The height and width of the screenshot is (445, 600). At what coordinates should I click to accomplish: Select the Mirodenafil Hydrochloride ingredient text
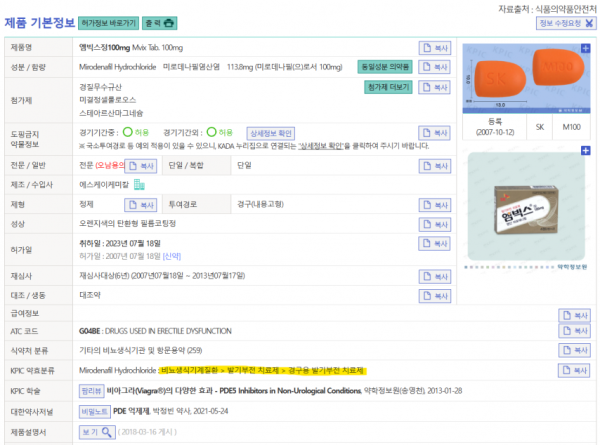click(117, 67)
